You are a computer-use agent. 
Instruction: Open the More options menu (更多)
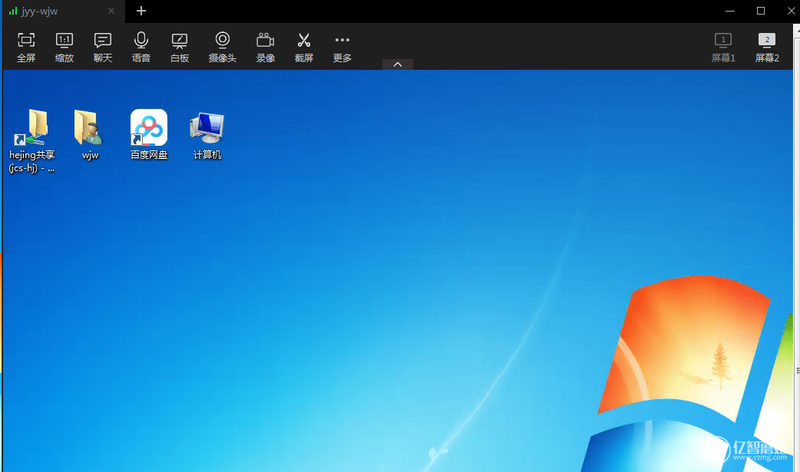click(x=342, y=47)
